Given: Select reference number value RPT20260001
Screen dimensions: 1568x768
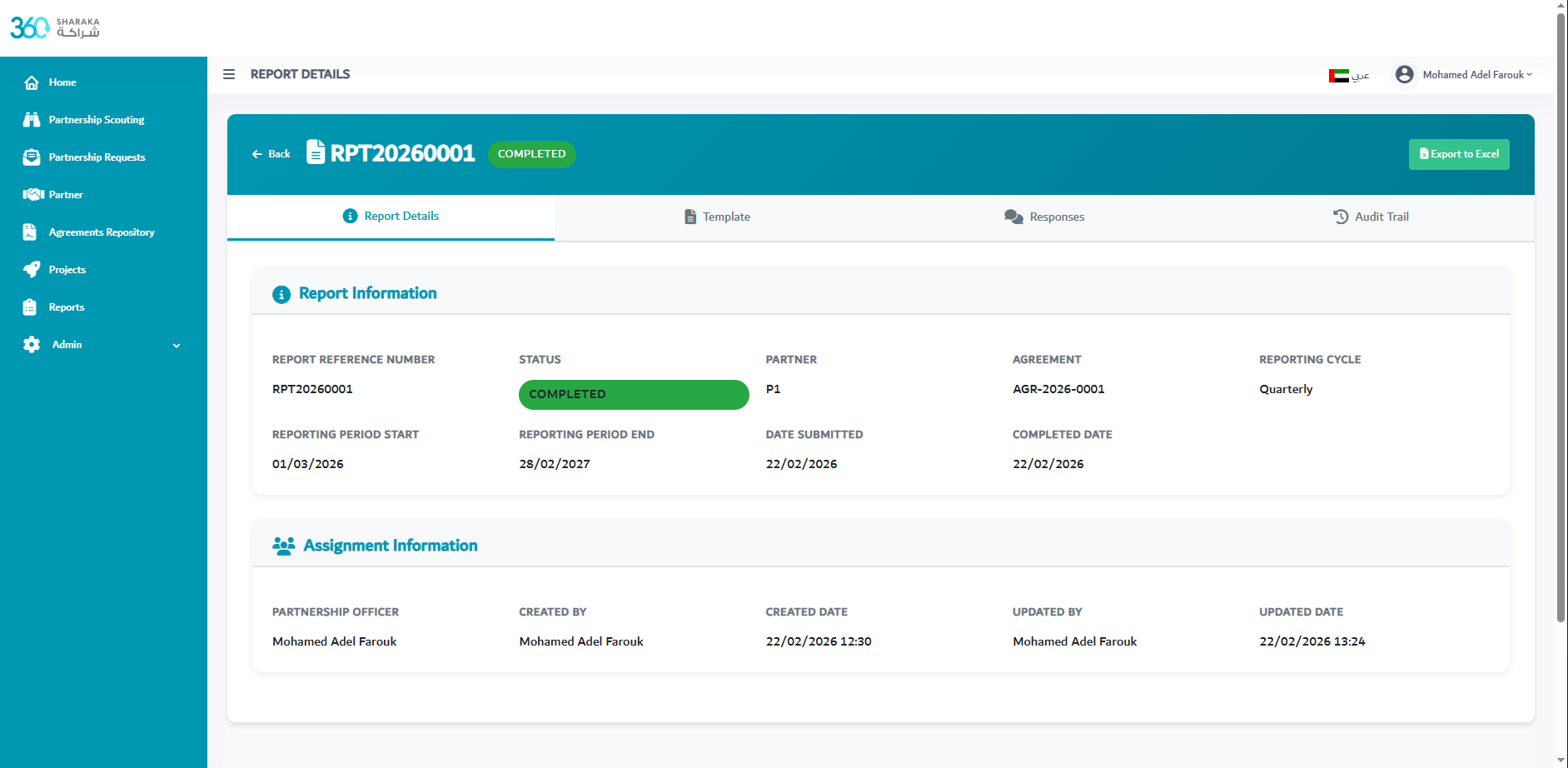Looking at the screenshot, I should 312,389.
